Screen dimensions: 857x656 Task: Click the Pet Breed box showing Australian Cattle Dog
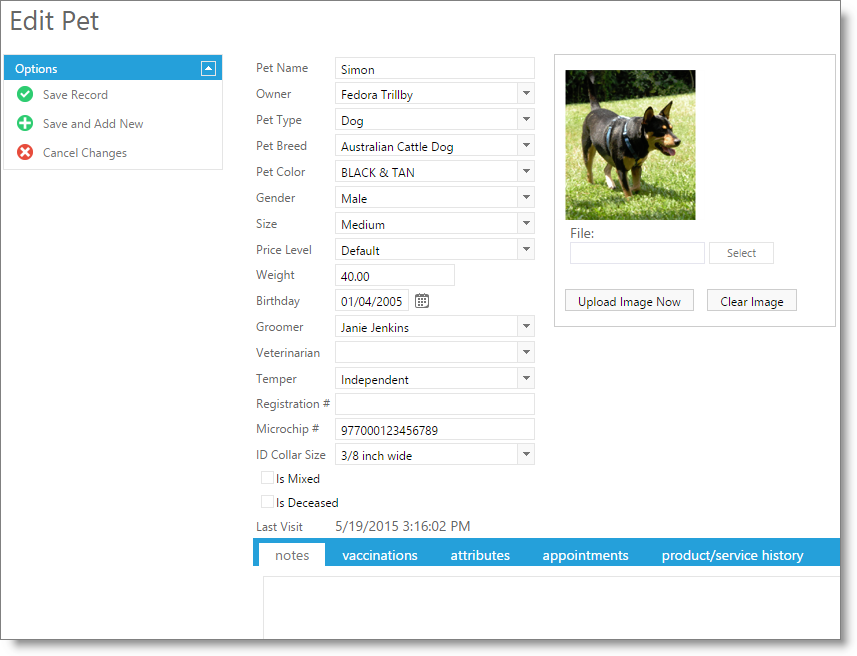click(x=426, y=145)
